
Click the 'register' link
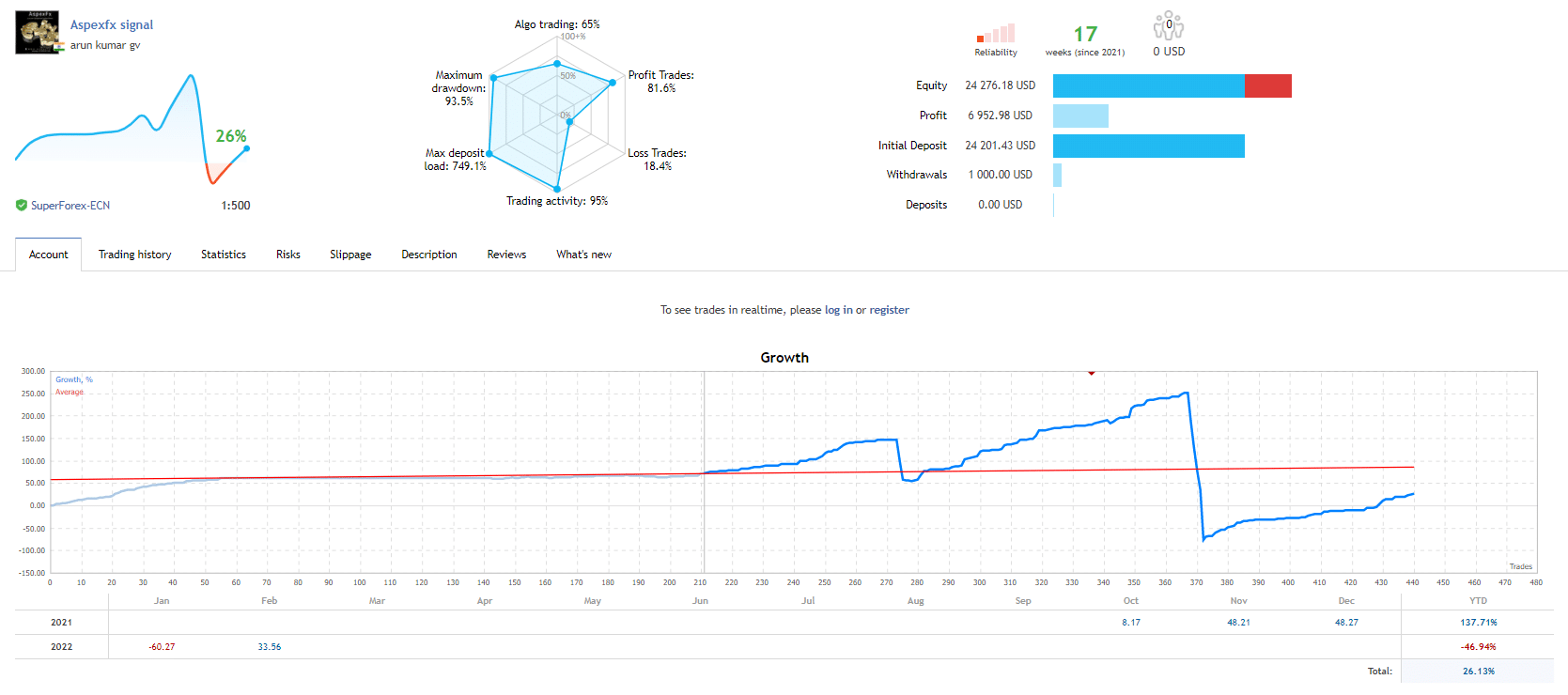point(889,310)
